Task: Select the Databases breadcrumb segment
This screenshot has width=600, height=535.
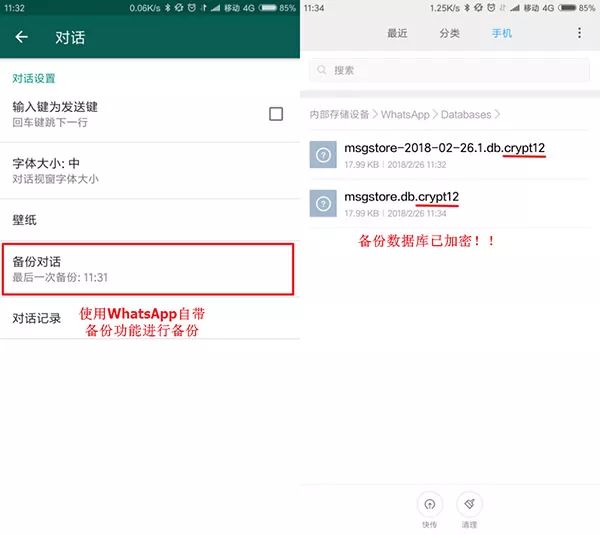Action: click(x=466, y=114)
